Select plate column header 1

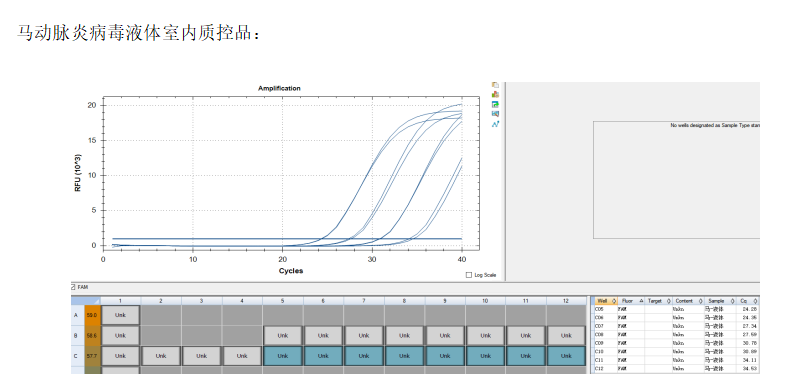[120, 300]
